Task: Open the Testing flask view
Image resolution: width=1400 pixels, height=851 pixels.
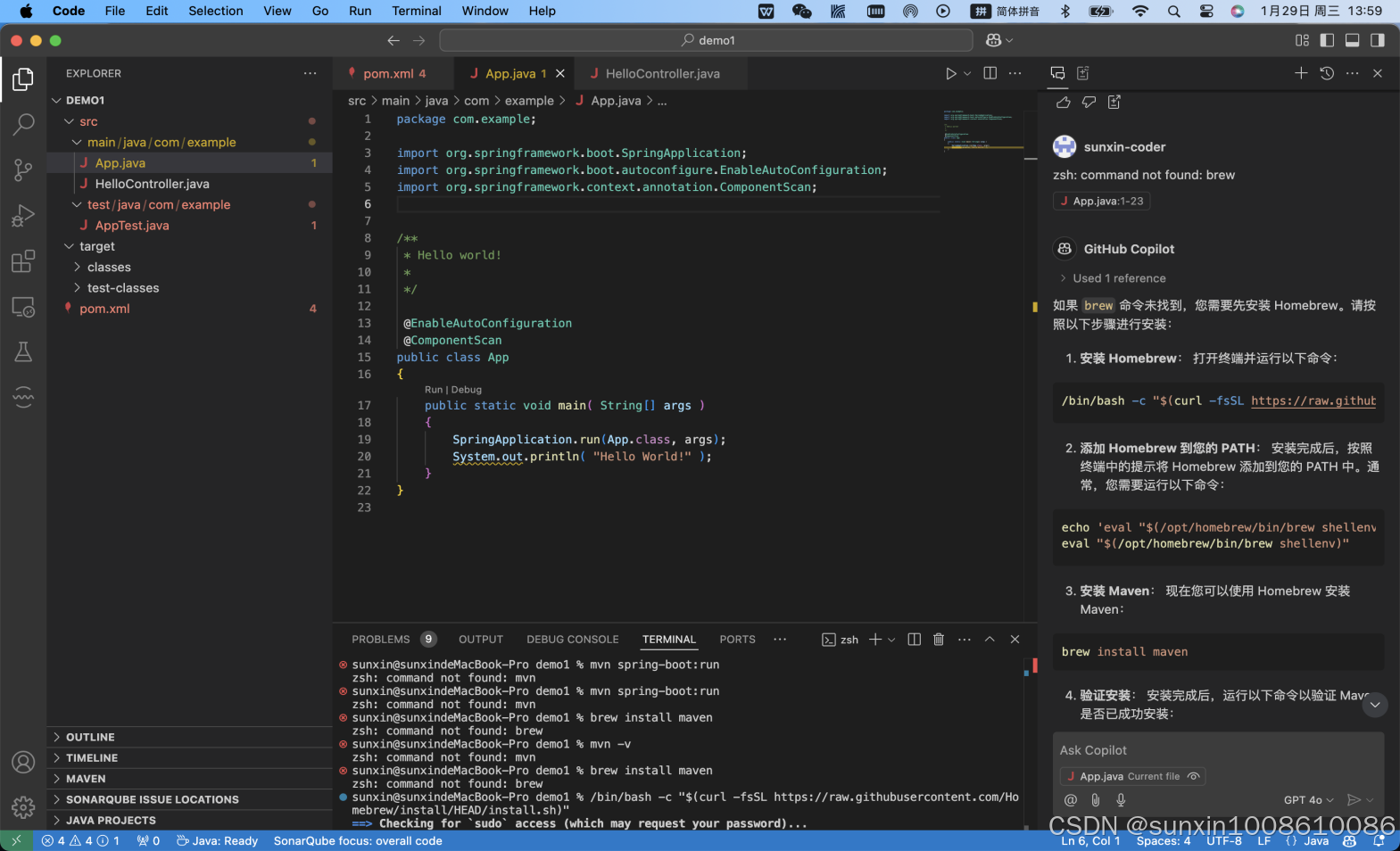Action: tap(23, 351)
